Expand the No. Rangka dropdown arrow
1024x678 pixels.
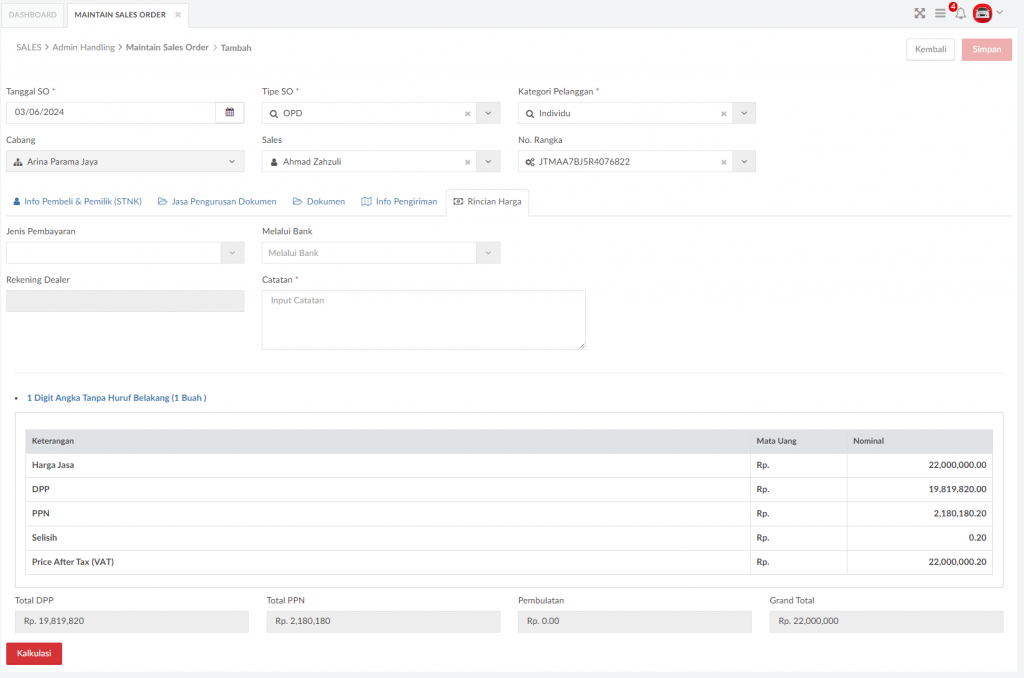(x=744, y=161)
